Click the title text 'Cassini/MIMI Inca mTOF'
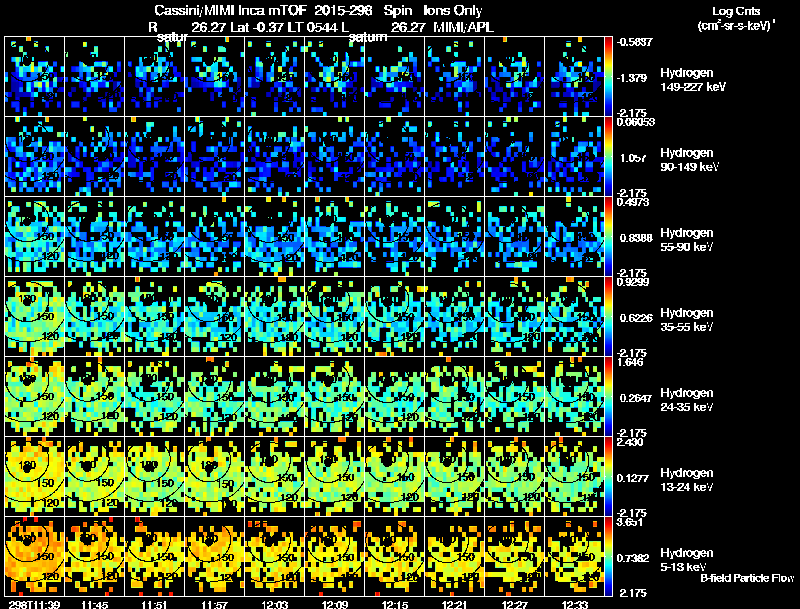This screenshot has width=800, height=609. pyautogui.click(x=230, y=11)
